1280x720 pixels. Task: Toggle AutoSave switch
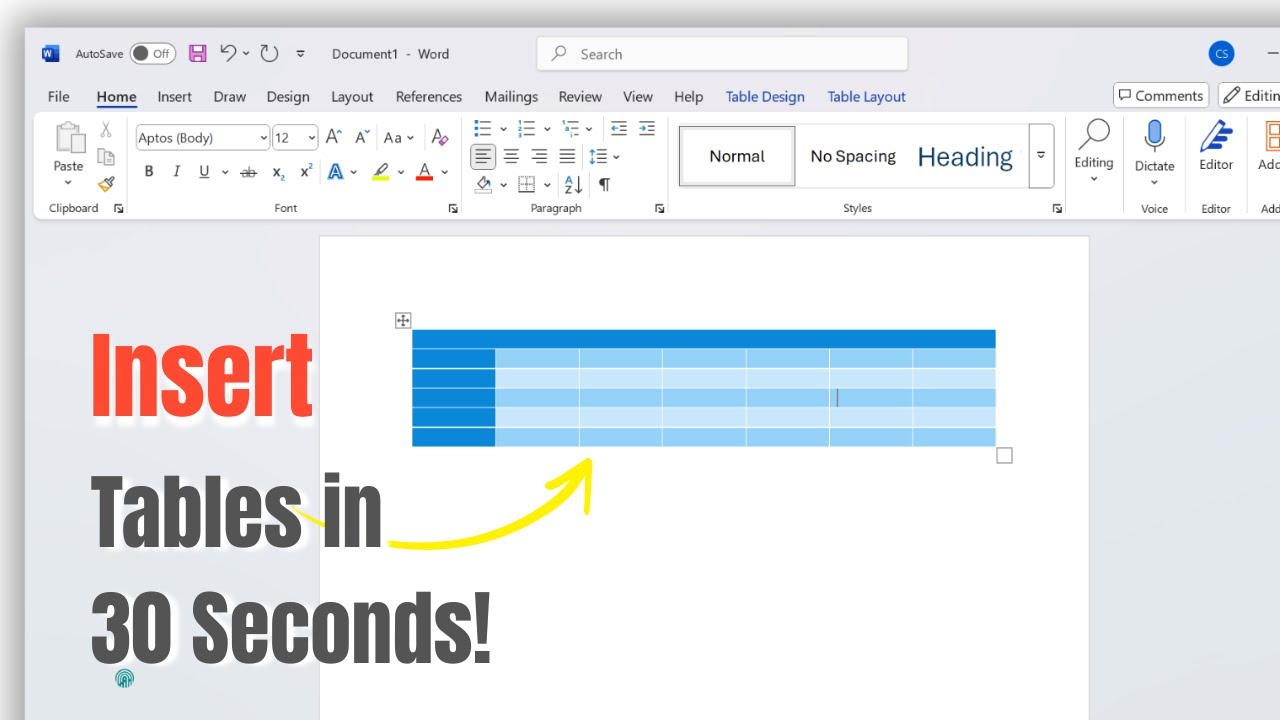point(152,54)
